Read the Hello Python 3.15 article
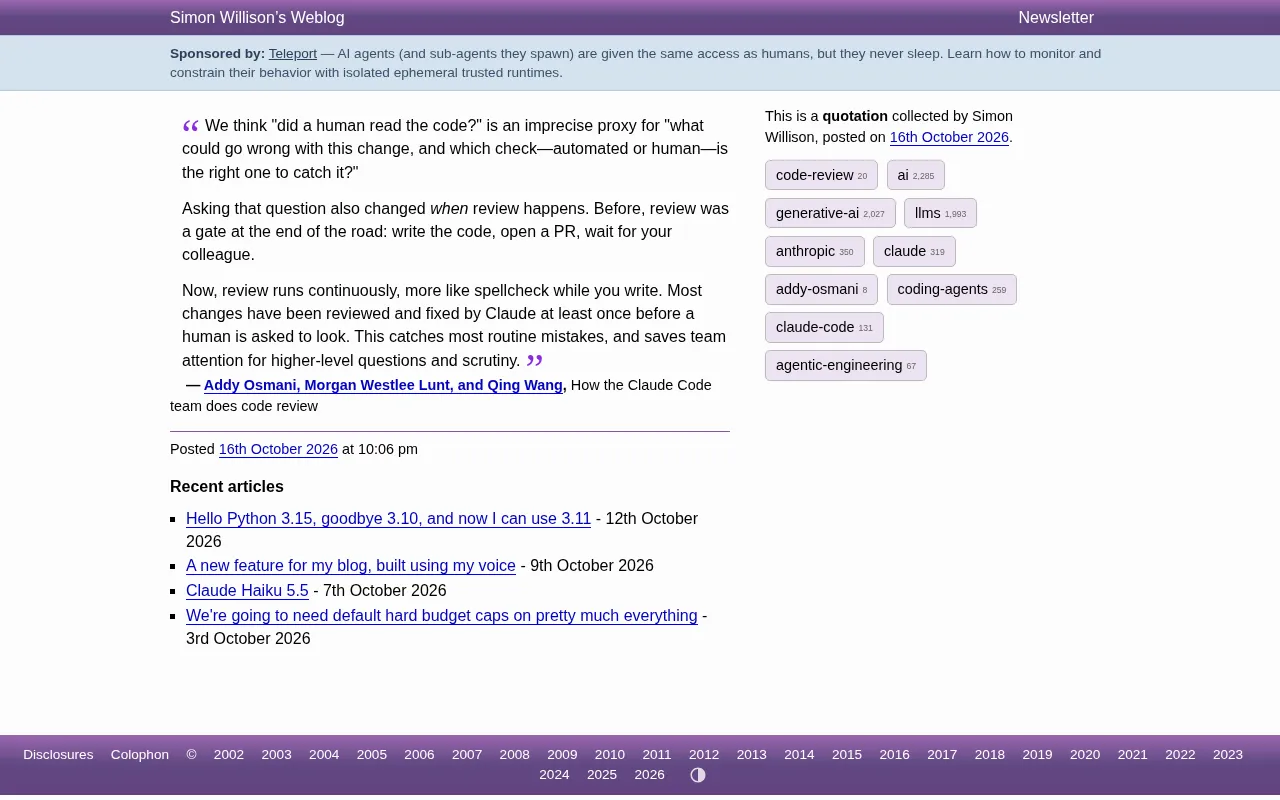Image resolution: width=1280 pixels, height=800 pixels. 388,518
